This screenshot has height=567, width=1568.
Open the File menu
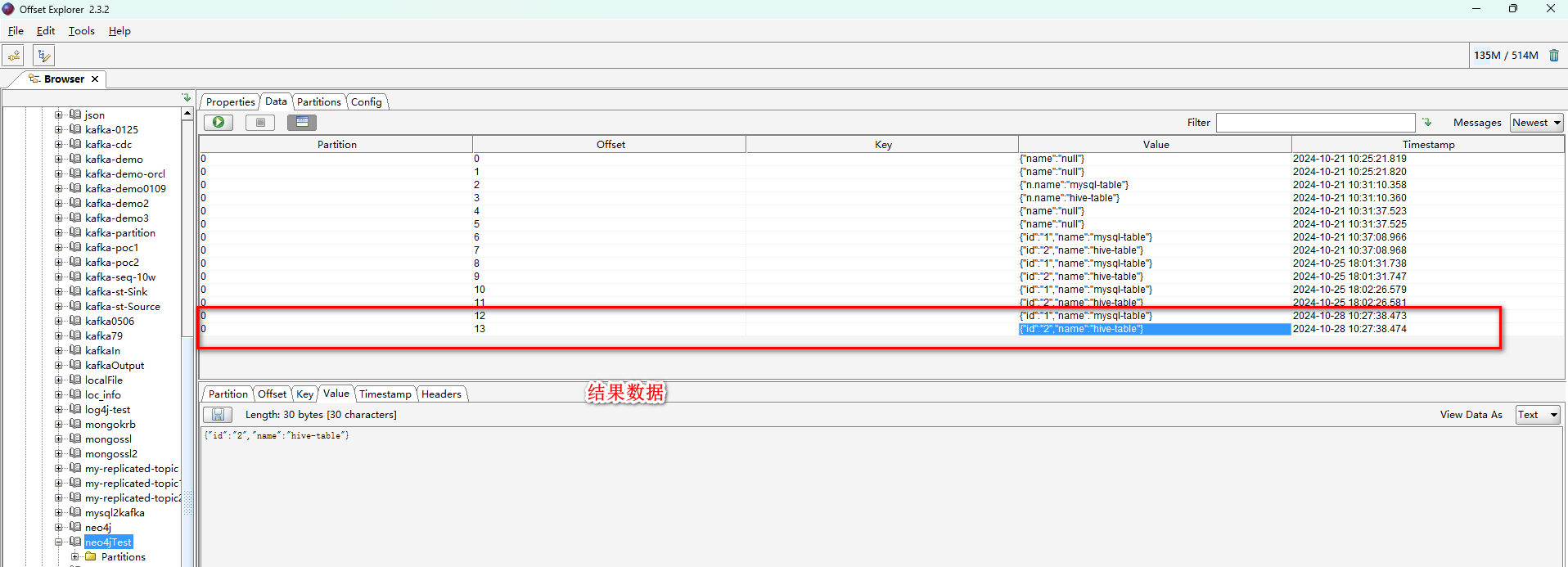[16, 31]
